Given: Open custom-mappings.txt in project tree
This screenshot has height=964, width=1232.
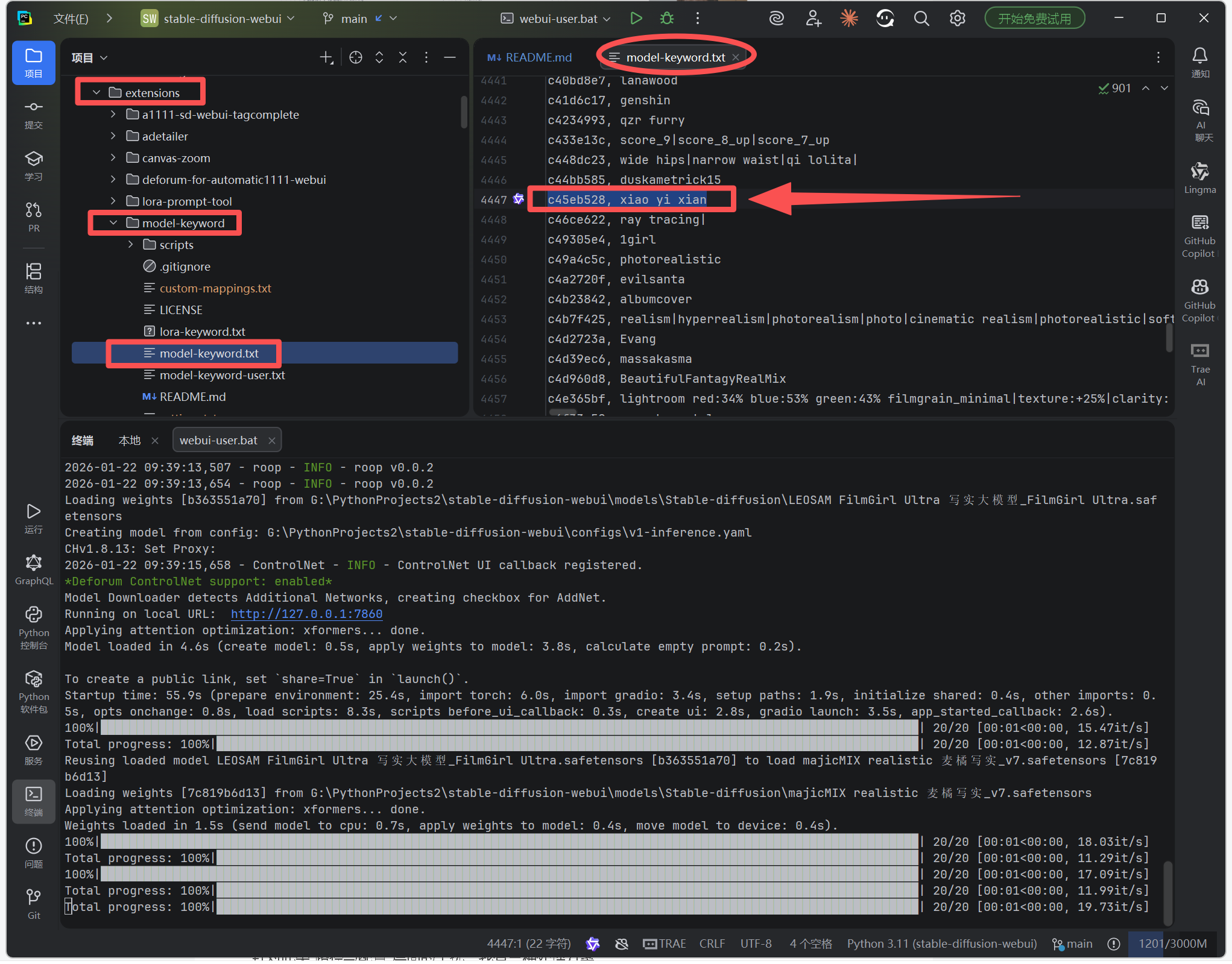Looking at the screenshot, I should click(x=215, y=288).
